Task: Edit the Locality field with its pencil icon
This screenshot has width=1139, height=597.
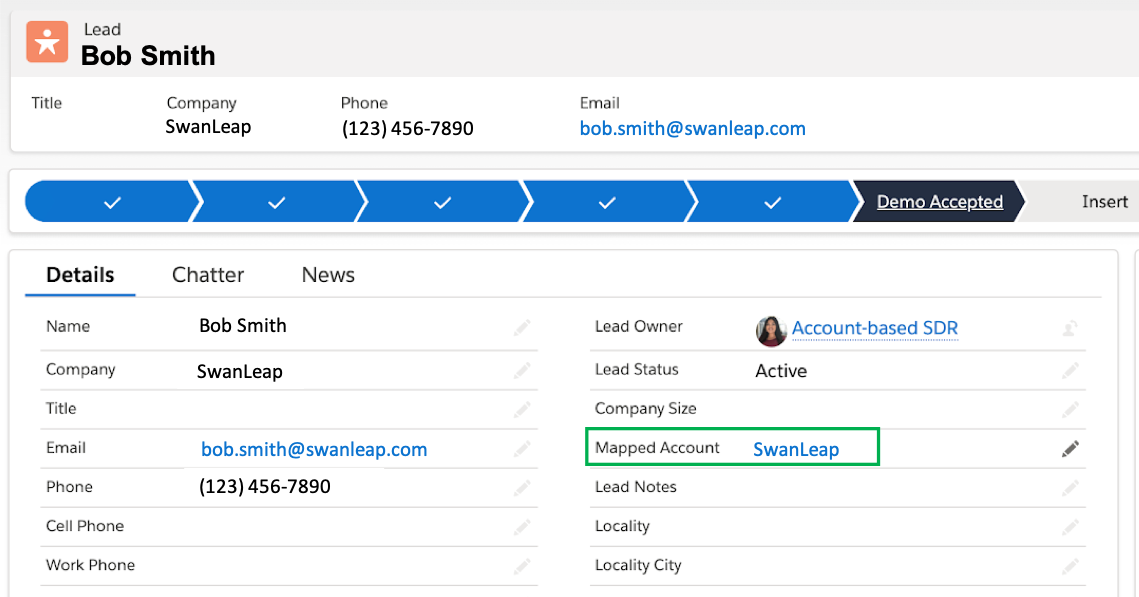Action: click(1070, 527)
